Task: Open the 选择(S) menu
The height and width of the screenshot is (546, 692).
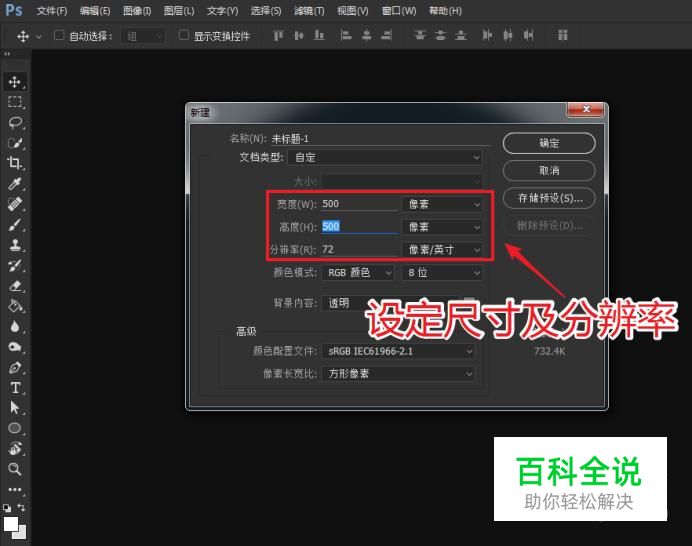Action: (266, 11)
